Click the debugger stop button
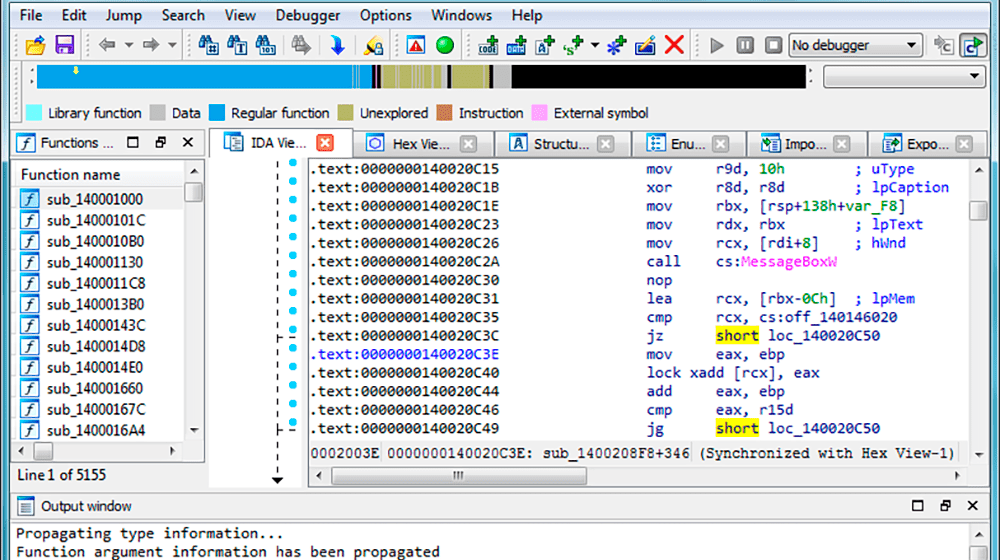 point(773,45)
